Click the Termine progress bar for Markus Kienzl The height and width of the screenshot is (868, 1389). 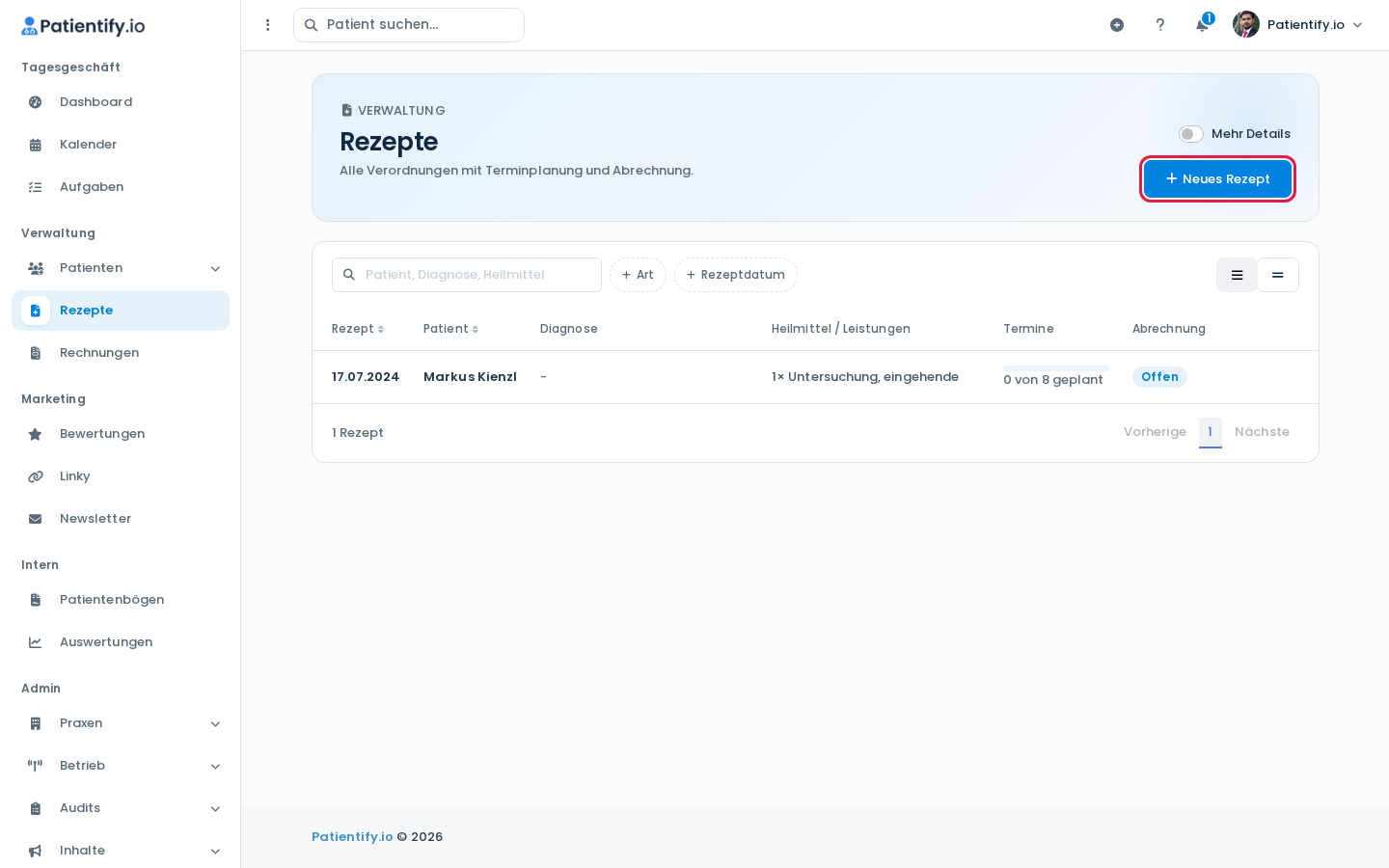[x=1056, y=368]
